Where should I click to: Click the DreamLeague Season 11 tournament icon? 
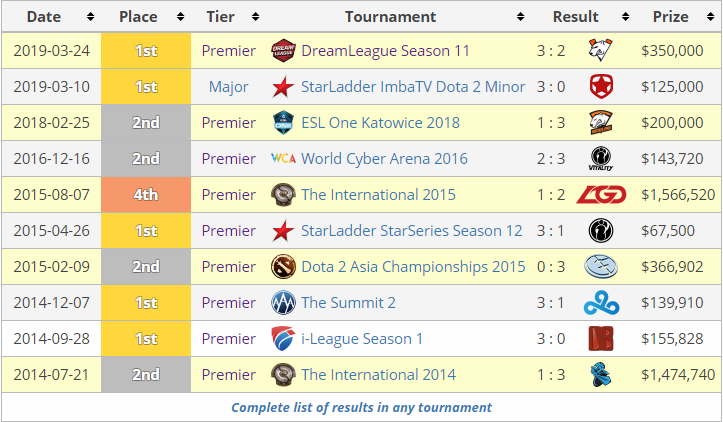[283, 51]
